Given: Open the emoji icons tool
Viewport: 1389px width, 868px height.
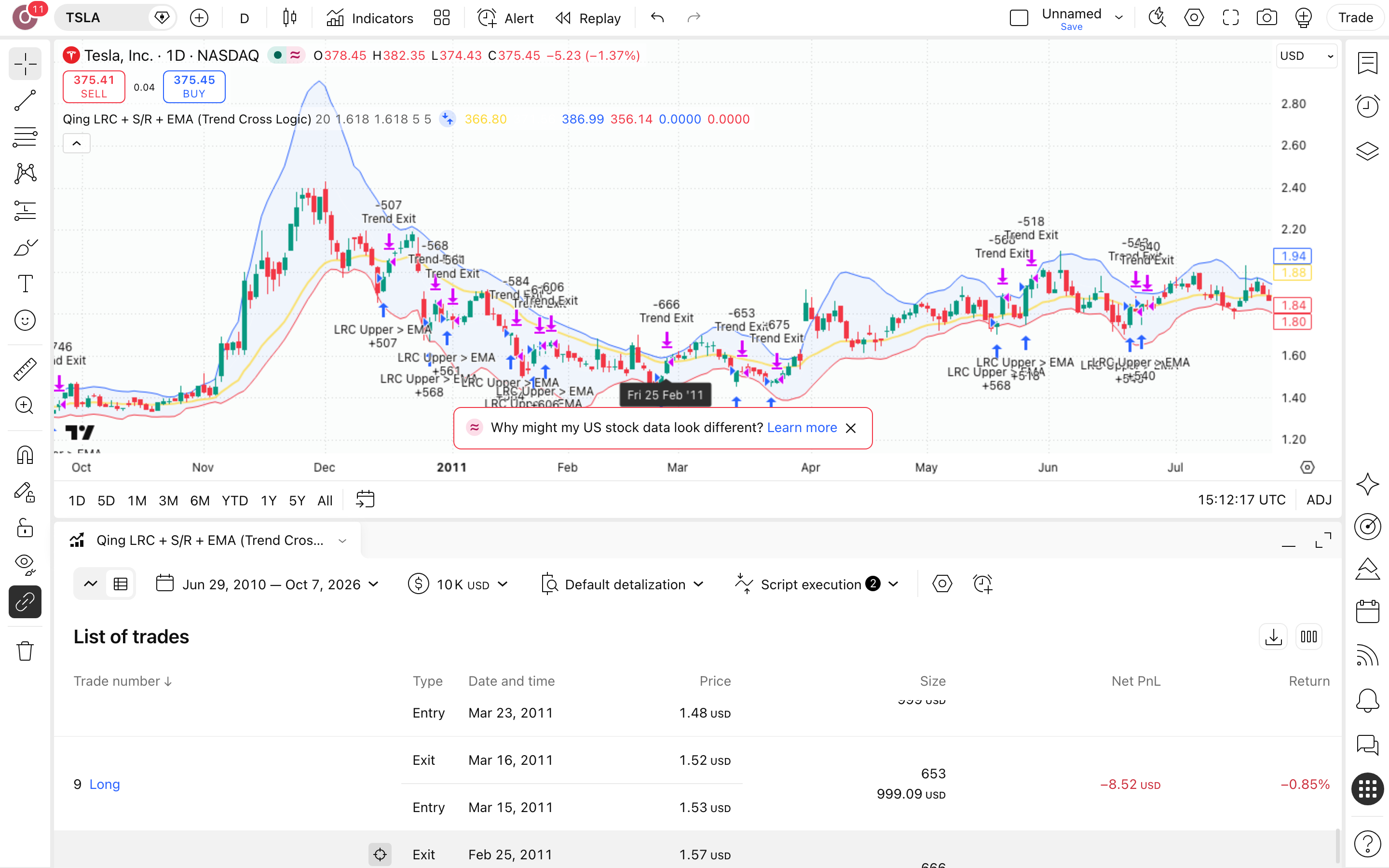Looking at the screenshot, I should pyautogui.click(x=25, y=320).
